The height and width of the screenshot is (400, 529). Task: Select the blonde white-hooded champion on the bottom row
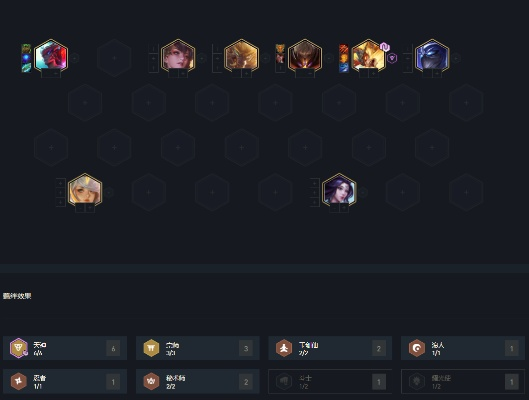click(85, 191)
